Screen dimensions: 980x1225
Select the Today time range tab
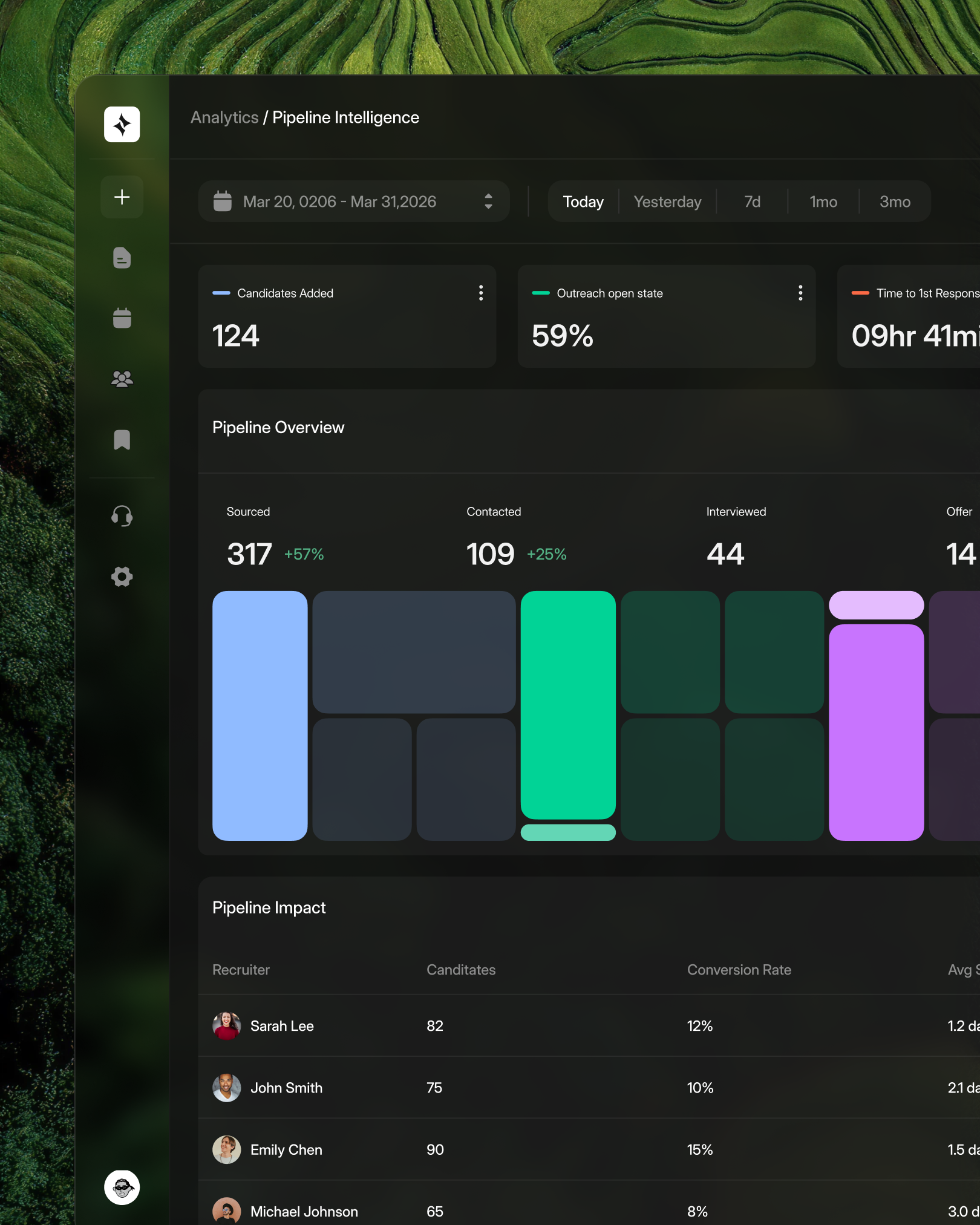coord(583,201)
